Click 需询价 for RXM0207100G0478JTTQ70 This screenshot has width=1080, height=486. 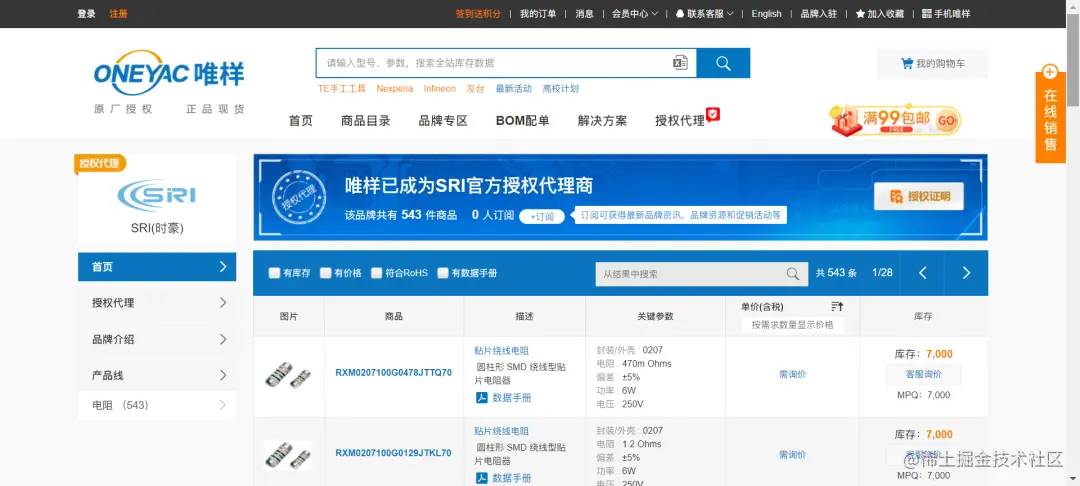pos(792,374)
